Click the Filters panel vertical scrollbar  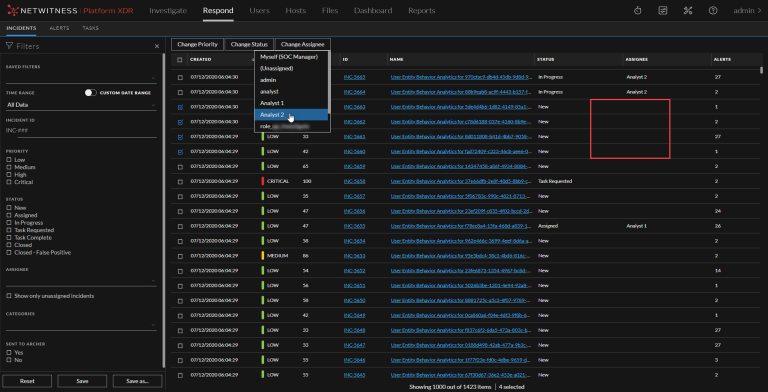coord(164,211)
